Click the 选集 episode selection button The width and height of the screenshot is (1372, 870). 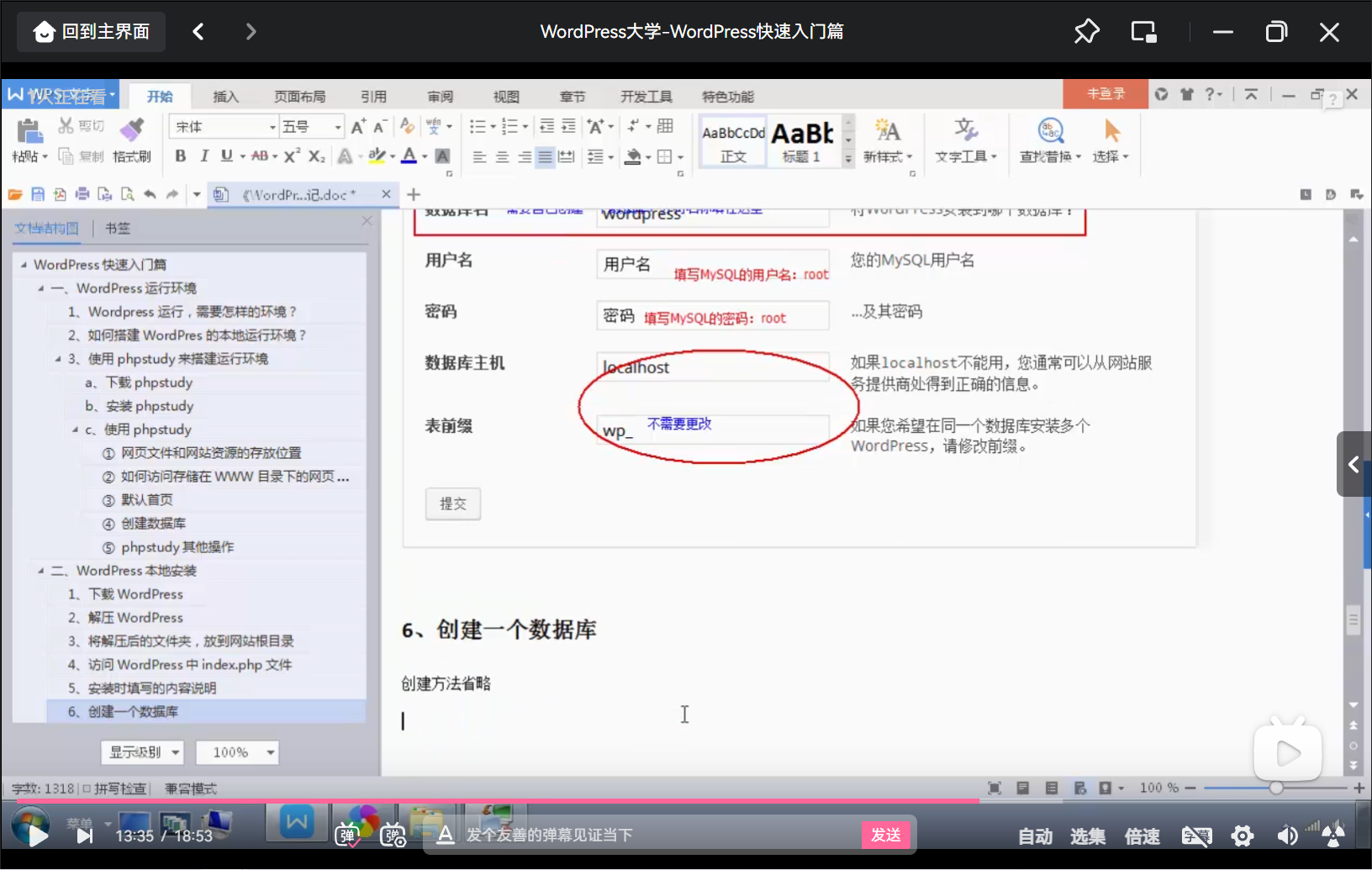1088,836
